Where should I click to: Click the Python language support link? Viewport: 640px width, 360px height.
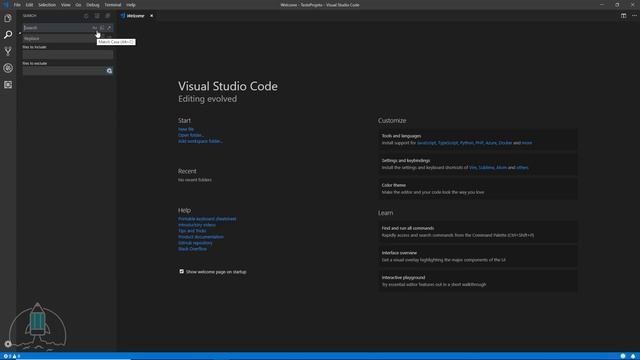click(x=466, y=143)
